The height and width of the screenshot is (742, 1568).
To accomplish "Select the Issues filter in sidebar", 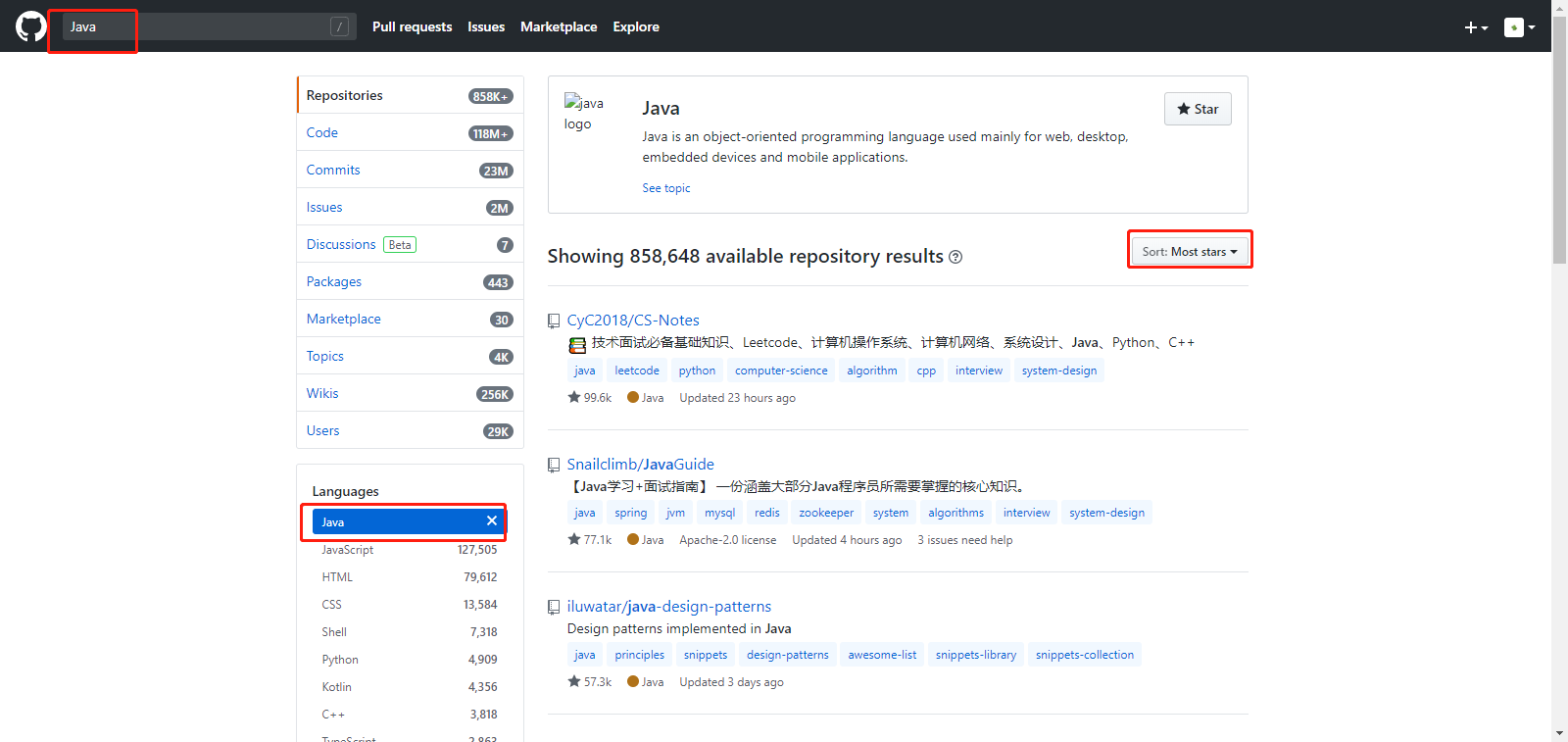I will click(x=410, y=207).
